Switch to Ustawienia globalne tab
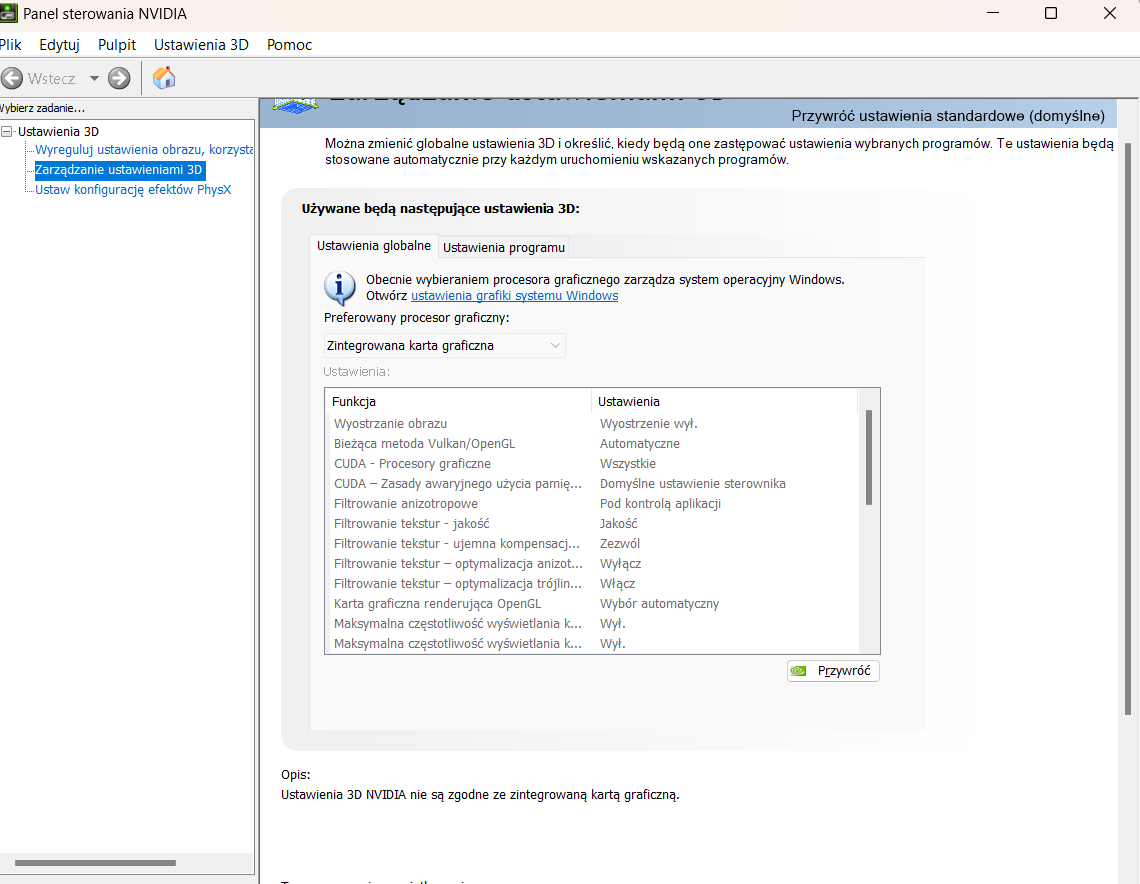The height and width of the screenshot is (884, 1140). click(374, 246)
